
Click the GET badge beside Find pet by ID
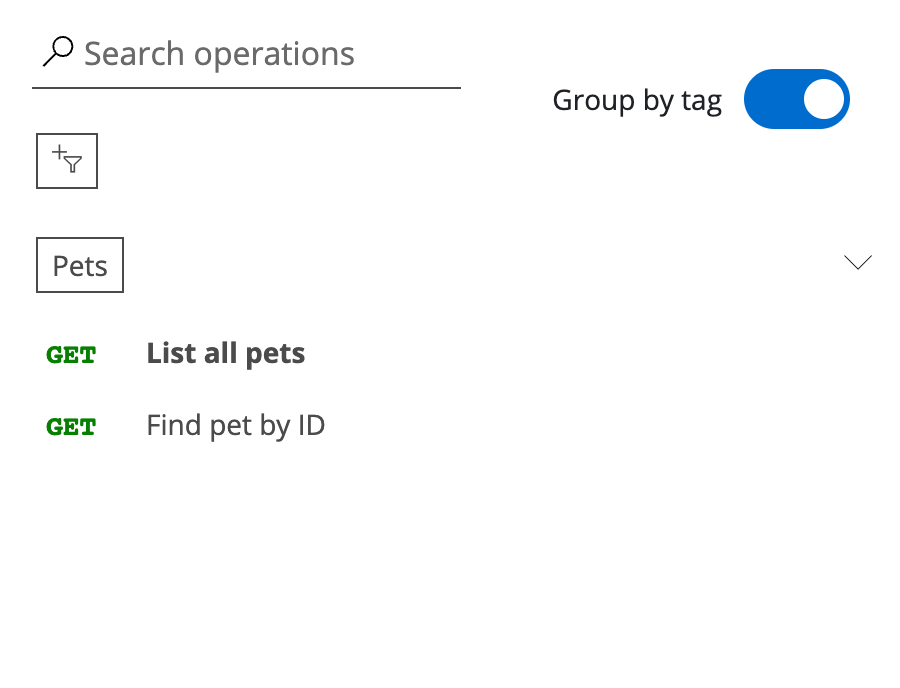click(71, 427)
